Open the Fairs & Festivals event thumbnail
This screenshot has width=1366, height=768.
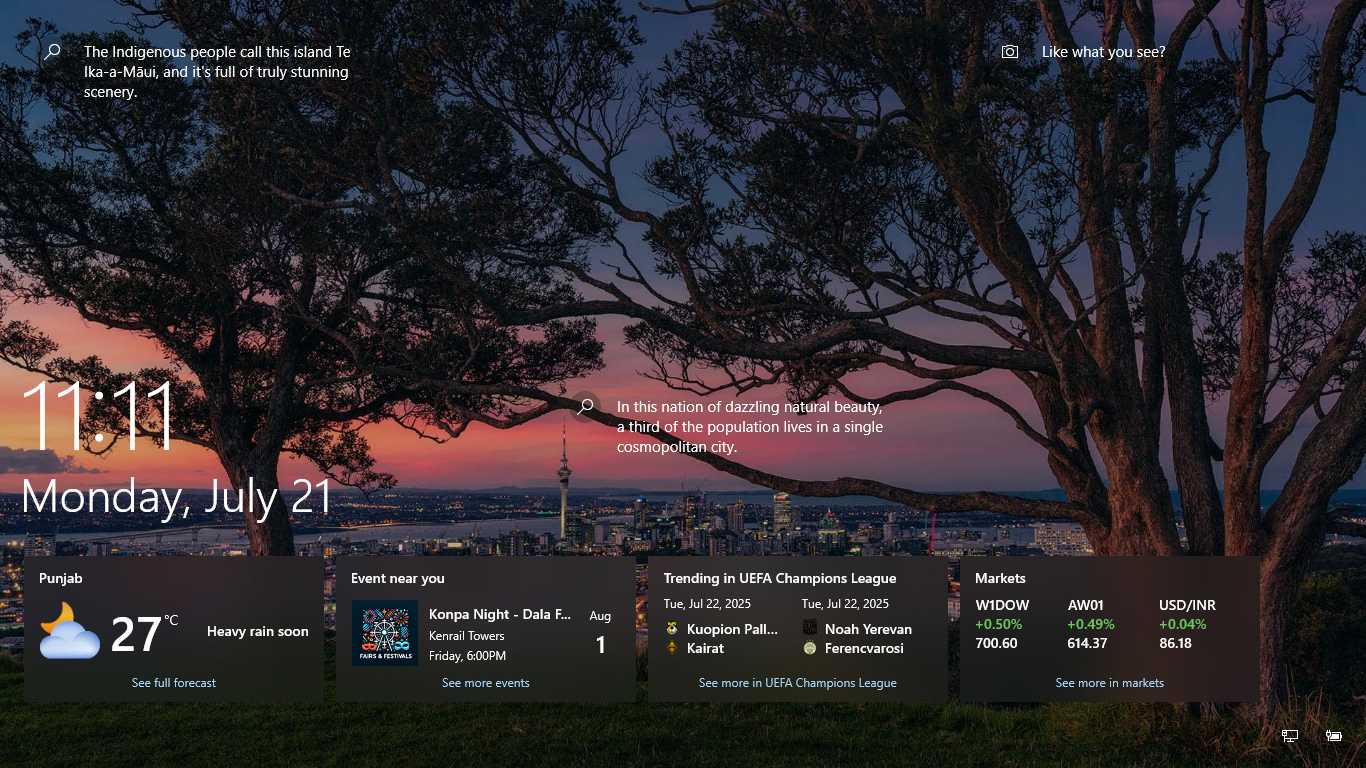(385, 633)
